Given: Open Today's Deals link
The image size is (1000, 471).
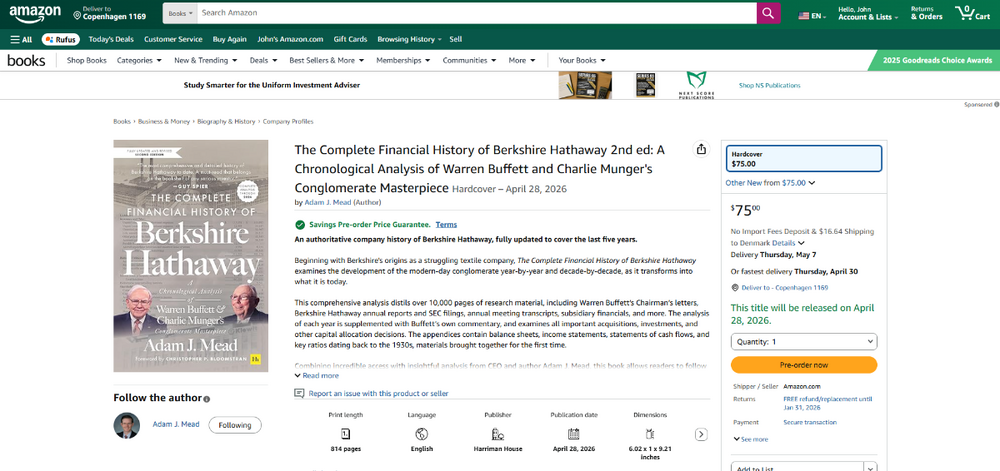Looking at the screenshot, I should (111, 40).
